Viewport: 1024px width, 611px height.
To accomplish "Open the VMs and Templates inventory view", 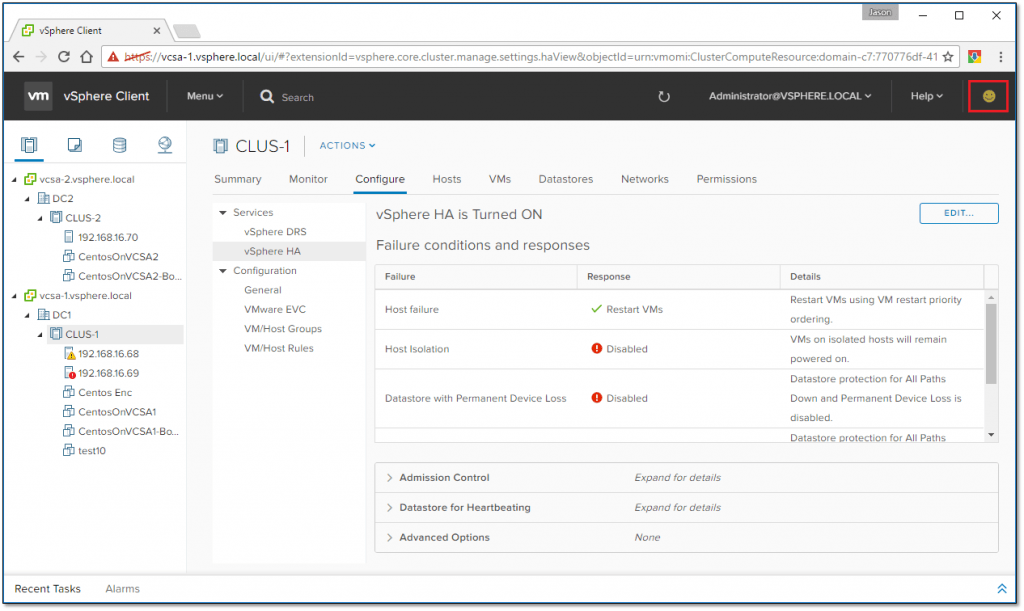I will 74,145.
